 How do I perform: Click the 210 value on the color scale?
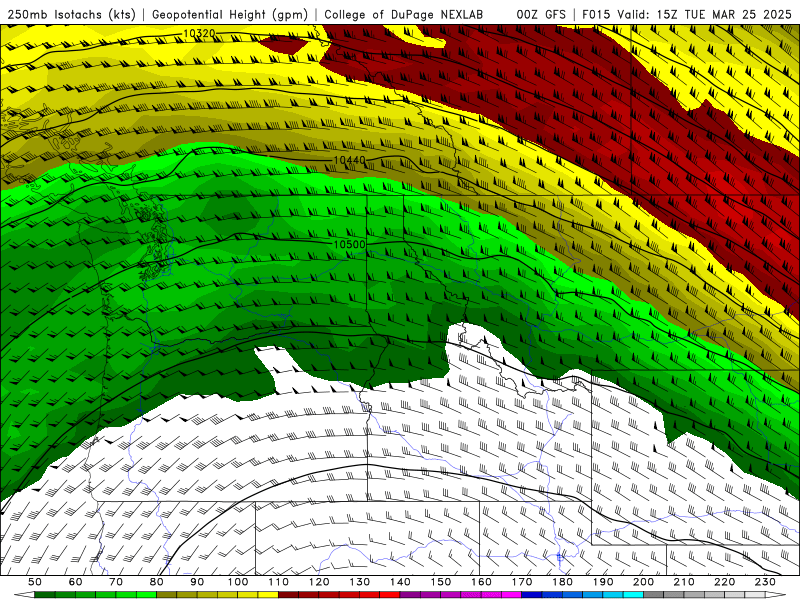click(x=685, y=582)
